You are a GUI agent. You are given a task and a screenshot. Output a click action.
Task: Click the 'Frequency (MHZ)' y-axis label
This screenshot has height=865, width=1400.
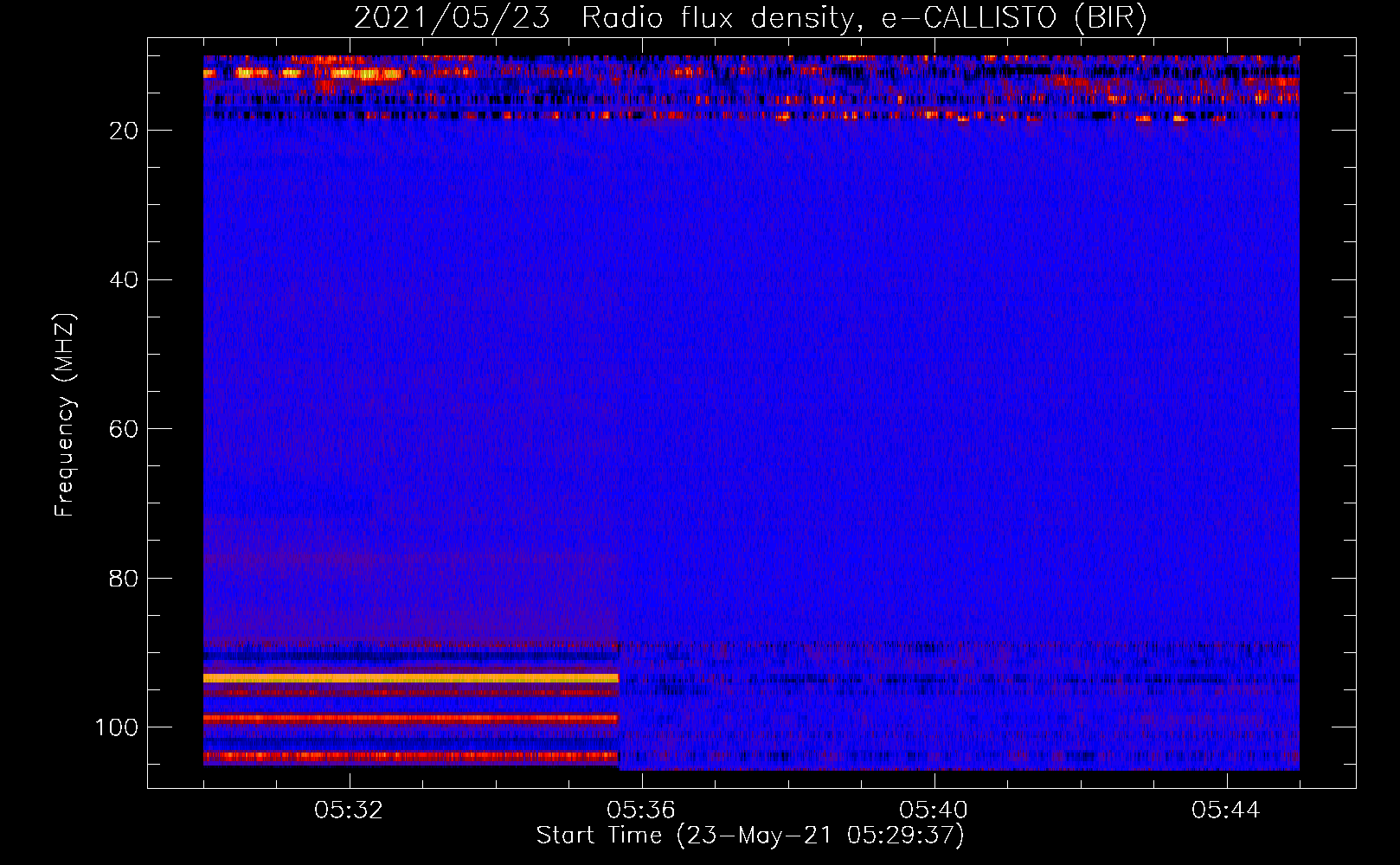tap(65, 414)
